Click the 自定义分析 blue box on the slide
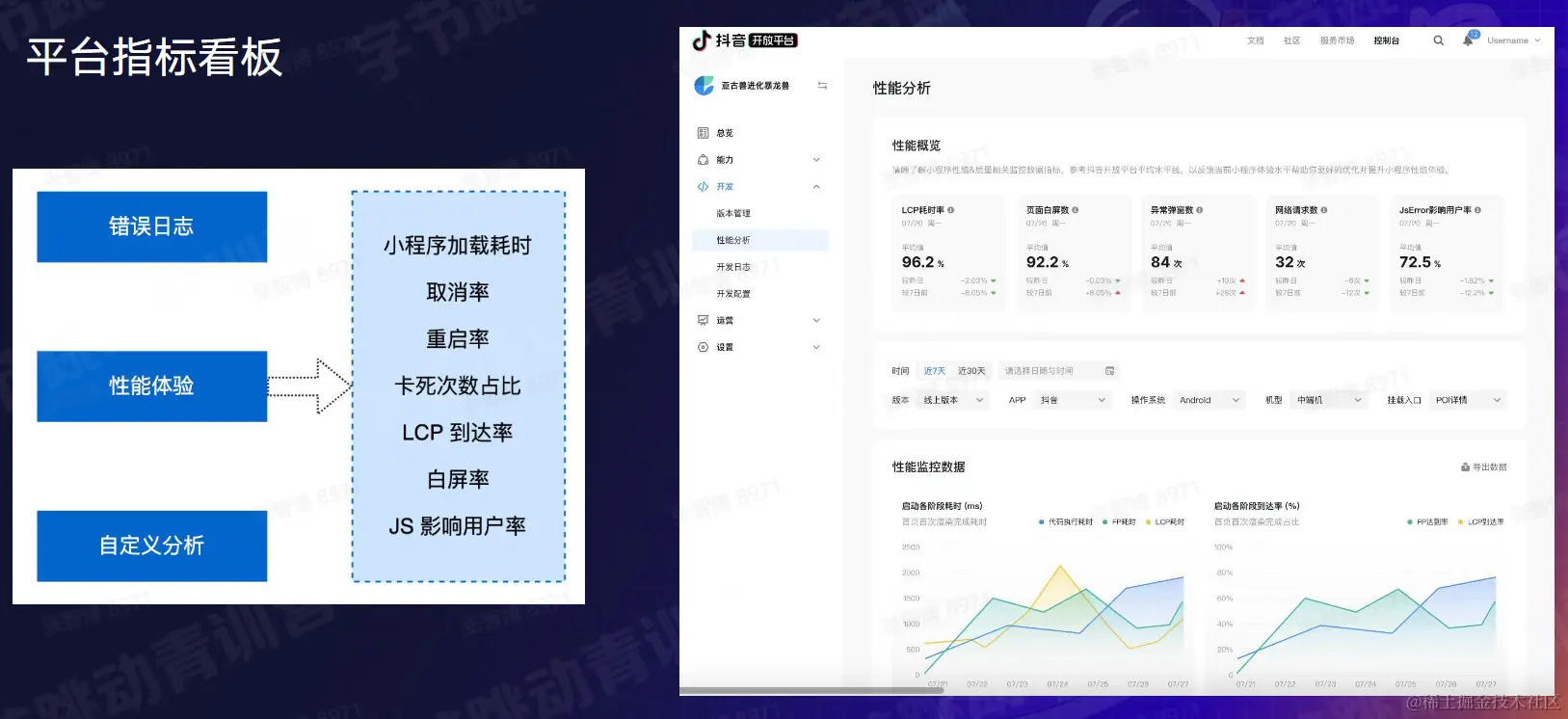 point(151,546)
